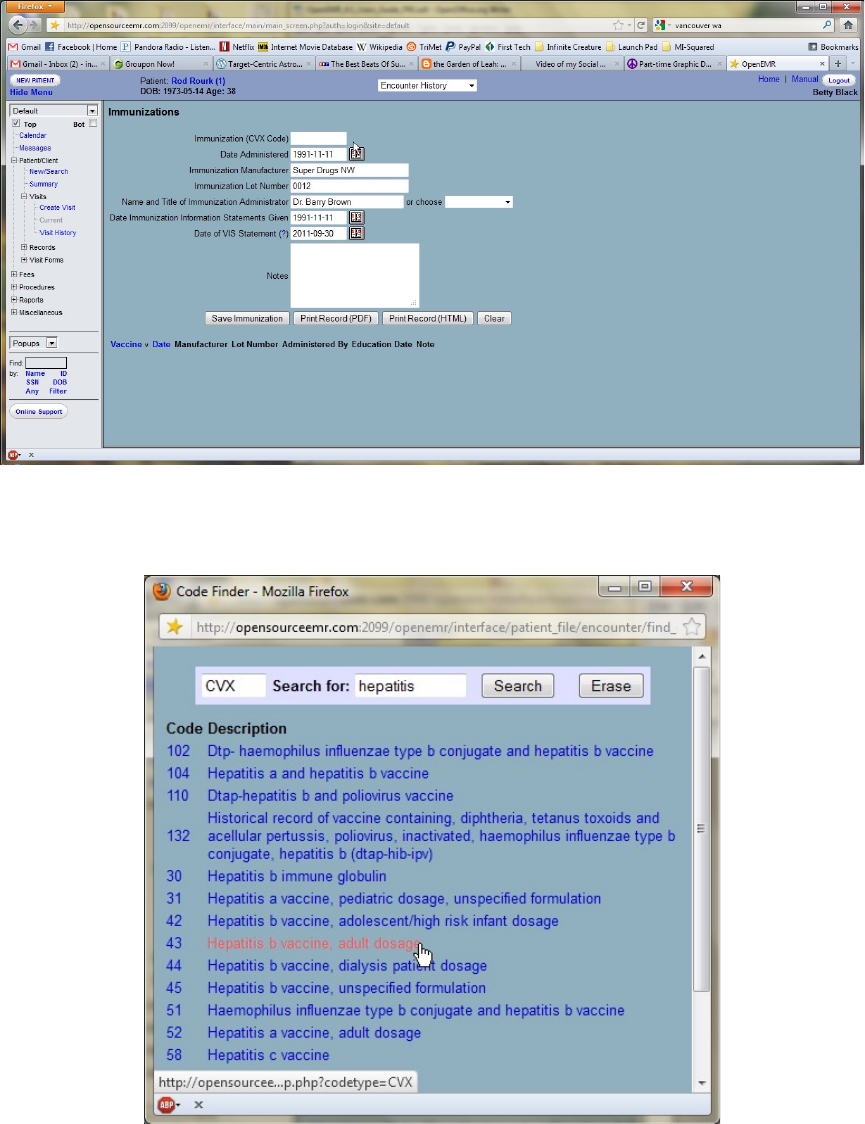Collapse the Visits tree node
The width and height of the screenshot is (865, 1124).
tap(24, 196)
